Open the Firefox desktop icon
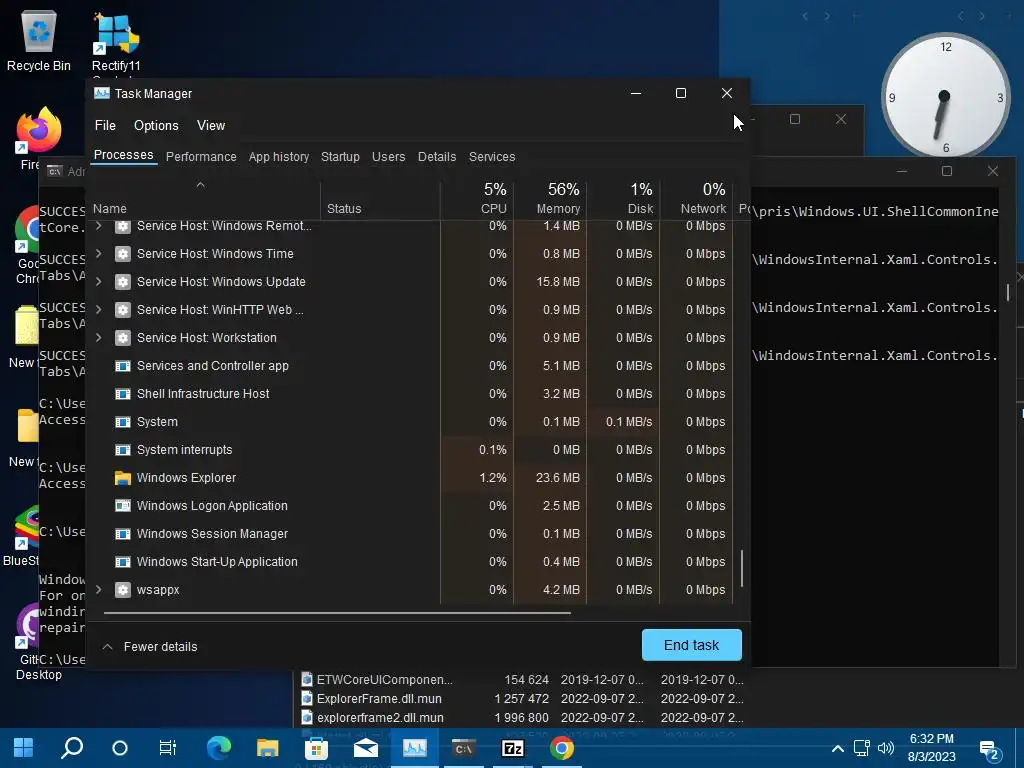1024x768 pixels. 39,138
